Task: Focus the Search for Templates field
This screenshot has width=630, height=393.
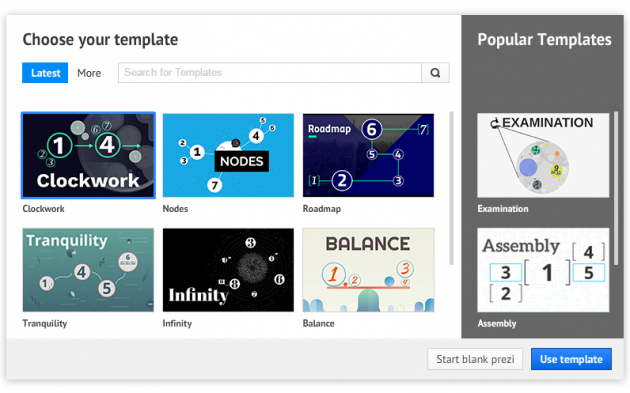Action: [x=270, y=73]
